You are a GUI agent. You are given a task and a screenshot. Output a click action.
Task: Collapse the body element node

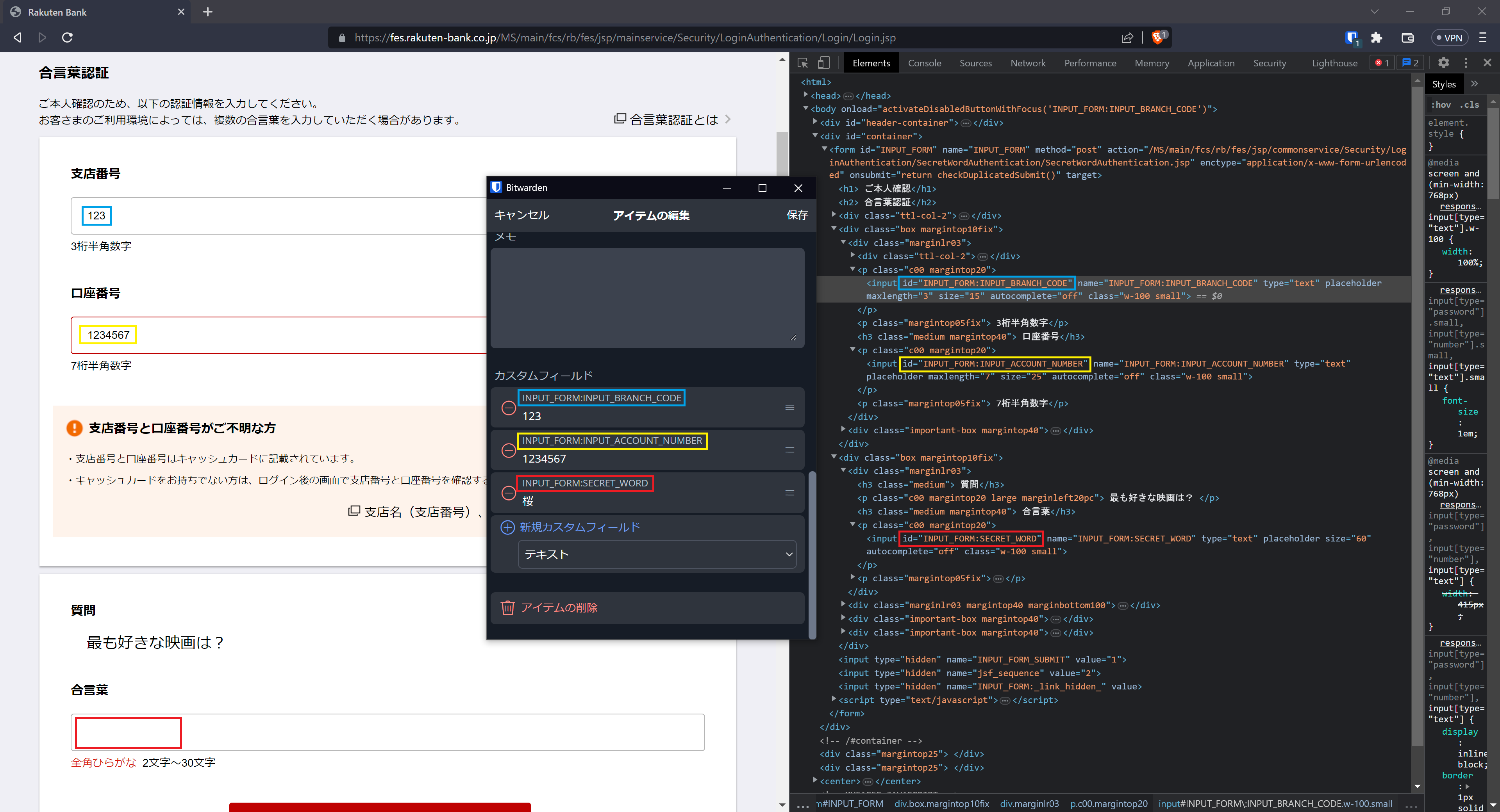coord(806,108)
